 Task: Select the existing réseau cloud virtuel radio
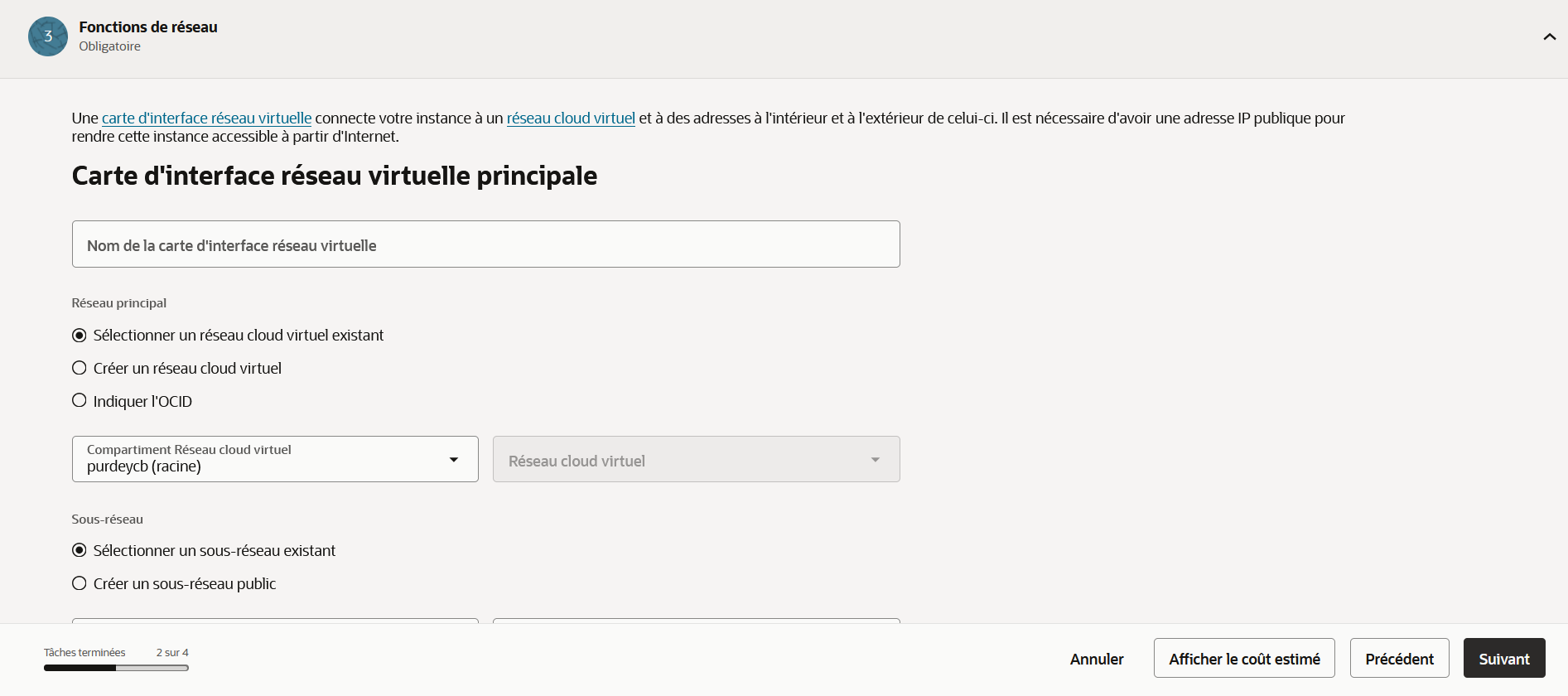coord(80,336)
